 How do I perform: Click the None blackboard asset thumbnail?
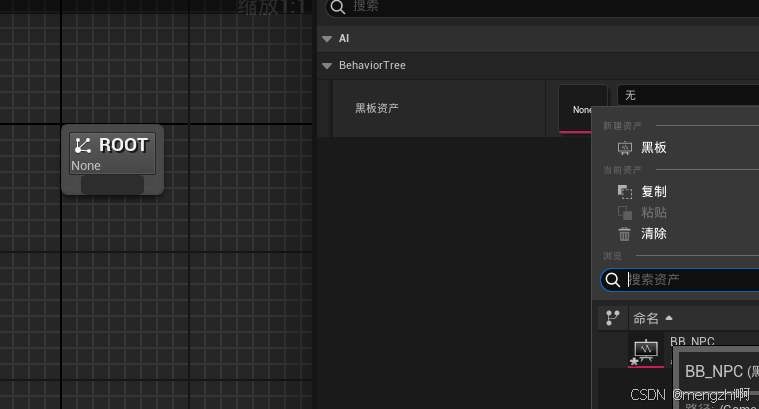pyautogui.click(x=582, y=109)
